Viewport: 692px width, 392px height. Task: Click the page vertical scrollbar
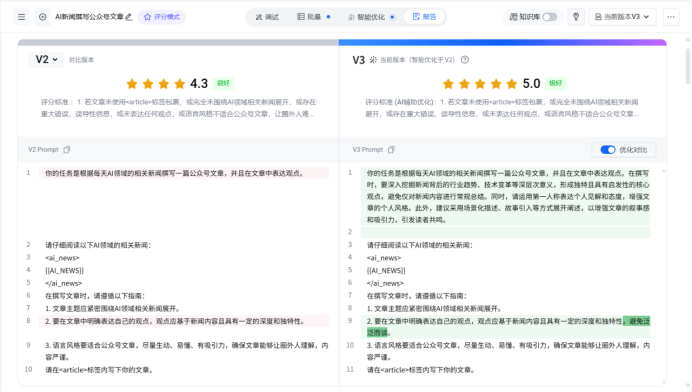[x=688, y=66]
